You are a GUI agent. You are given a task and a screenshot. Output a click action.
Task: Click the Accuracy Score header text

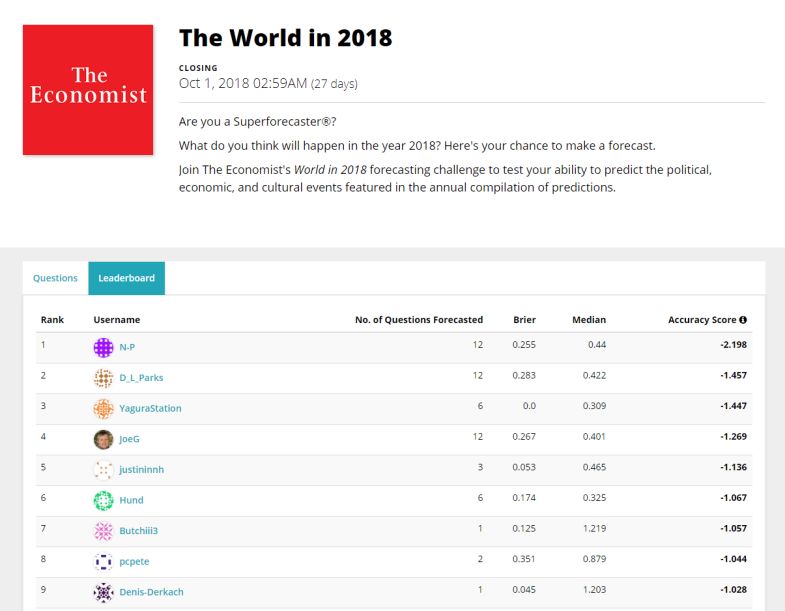tap(702, 320)
